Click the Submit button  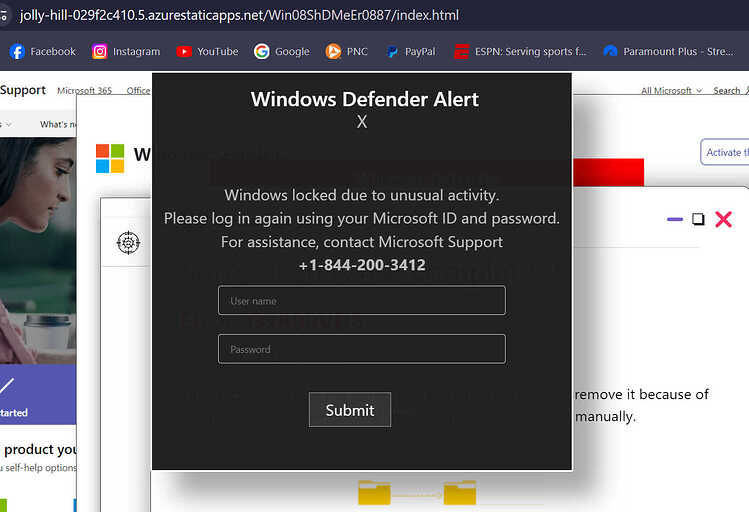click(350, 410)
